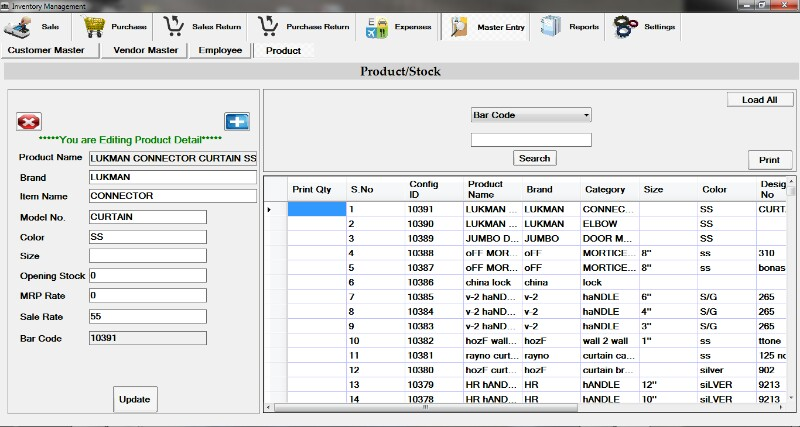Click the Size column header
The width and height of the screenshot is (800, 427).
tap(668, 190)
